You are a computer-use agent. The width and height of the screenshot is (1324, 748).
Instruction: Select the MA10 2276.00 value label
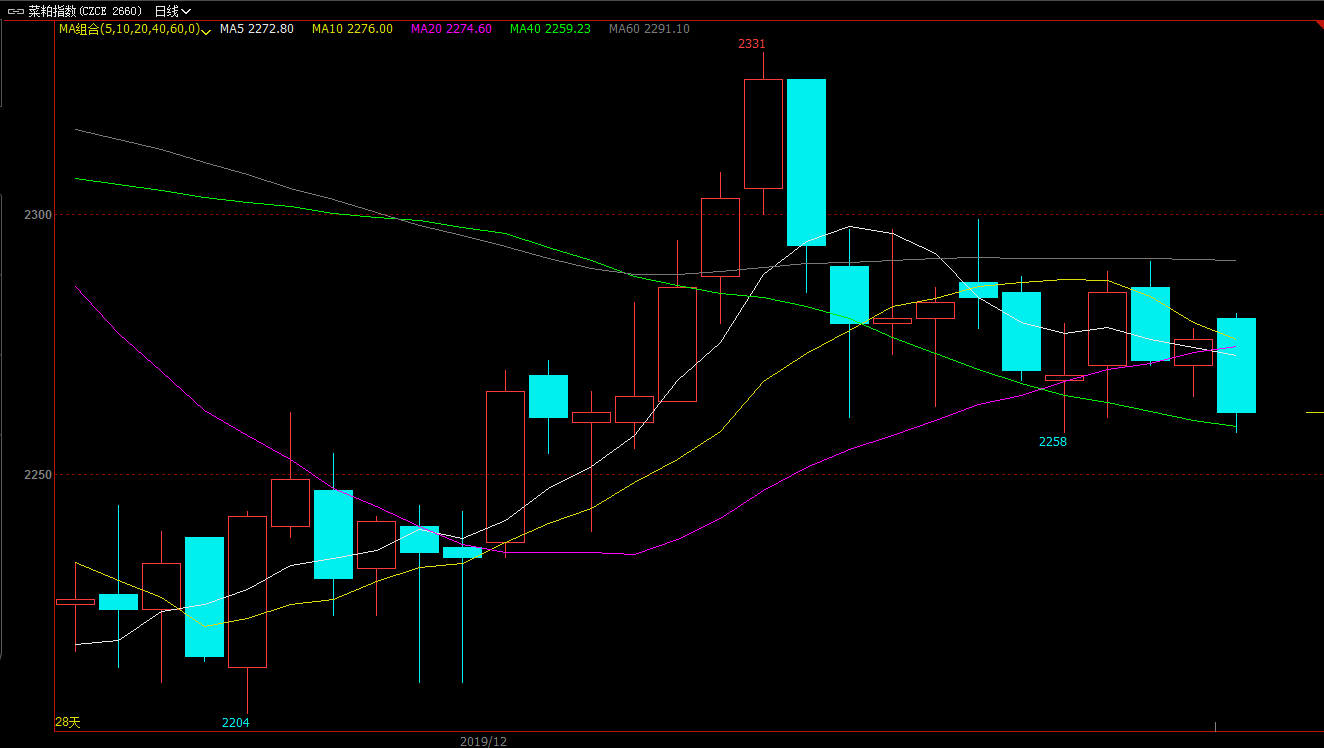click(x=352, y=29)
